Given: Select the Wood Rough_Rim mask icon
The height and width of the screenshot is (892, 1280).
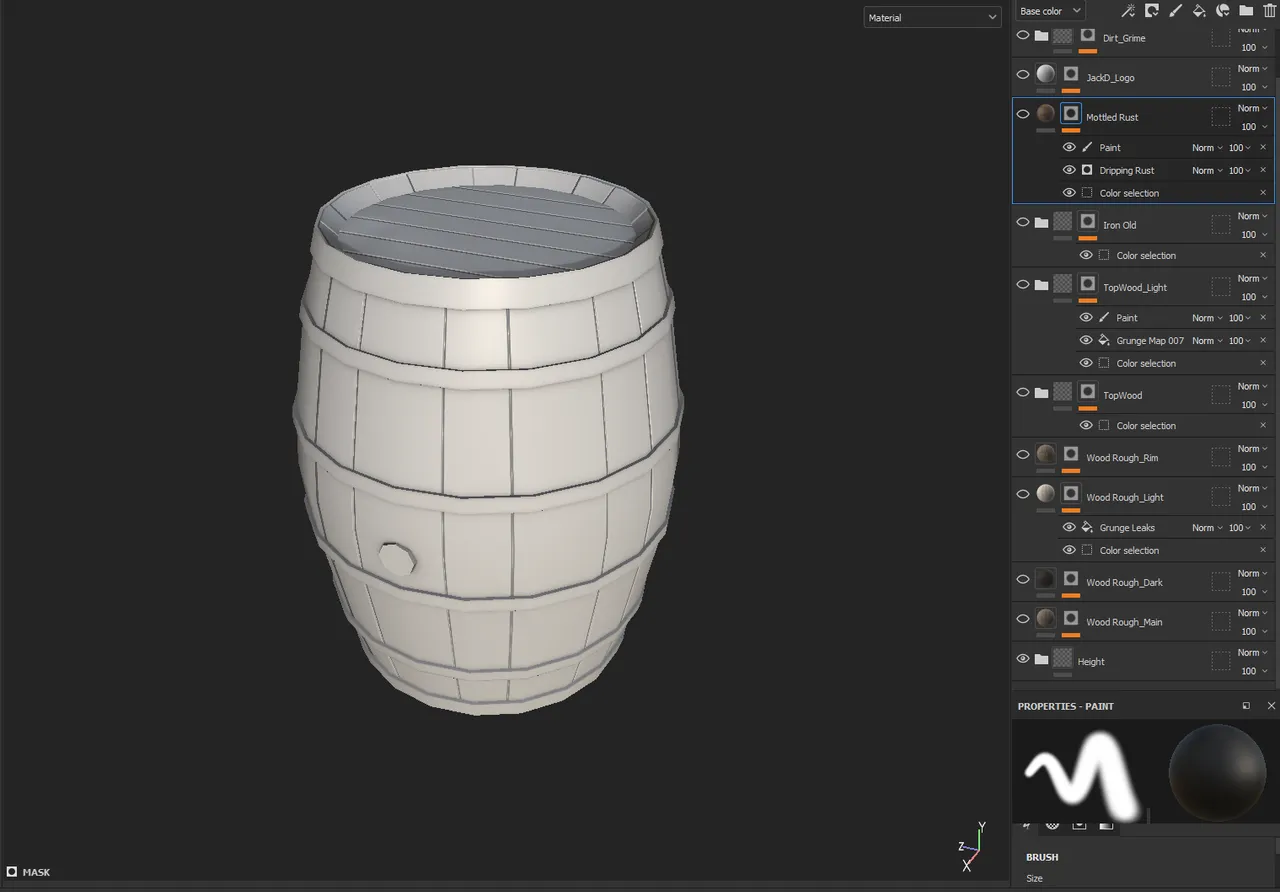Looking at the screenshot, I should point(1071,454).
